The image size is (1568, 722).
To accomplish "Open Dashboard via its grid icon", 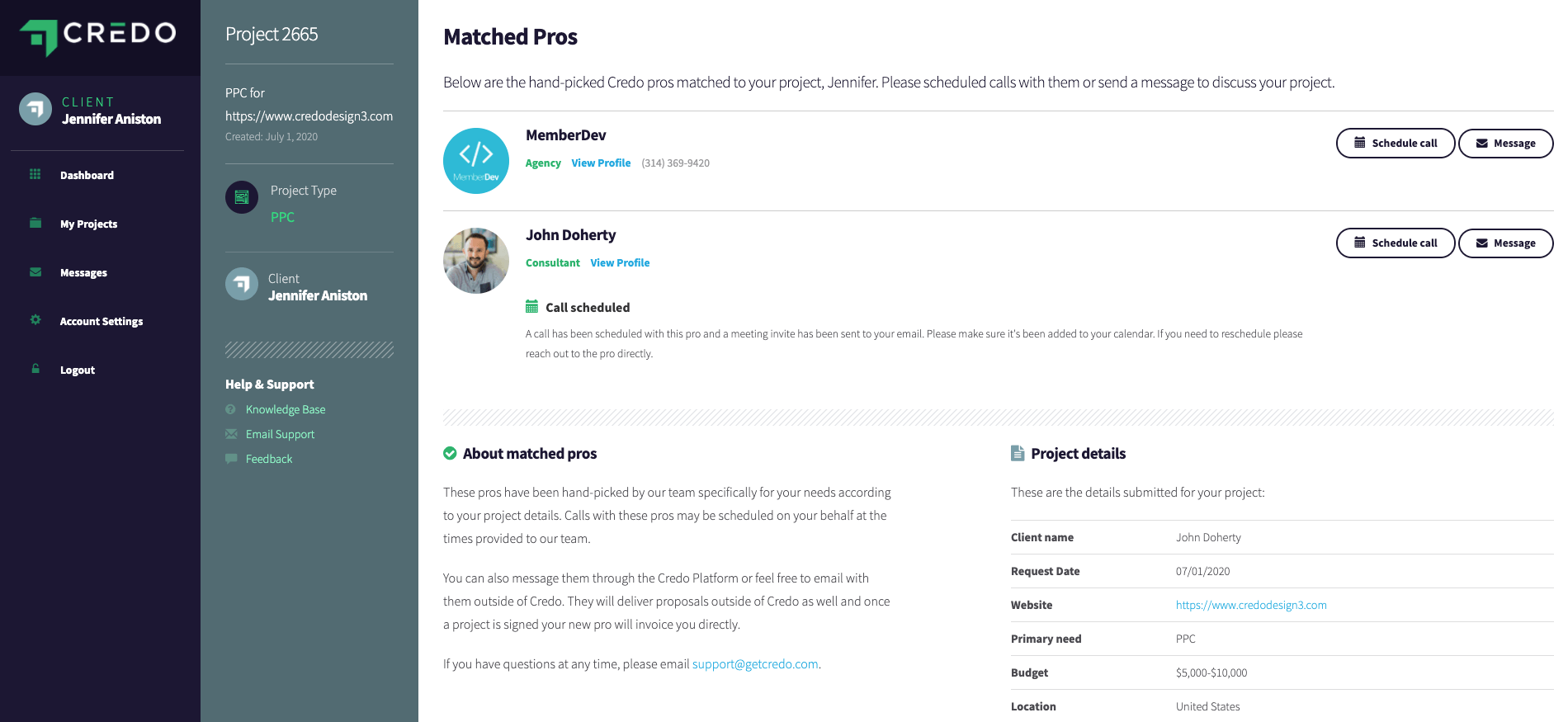I will coord(35,174).
